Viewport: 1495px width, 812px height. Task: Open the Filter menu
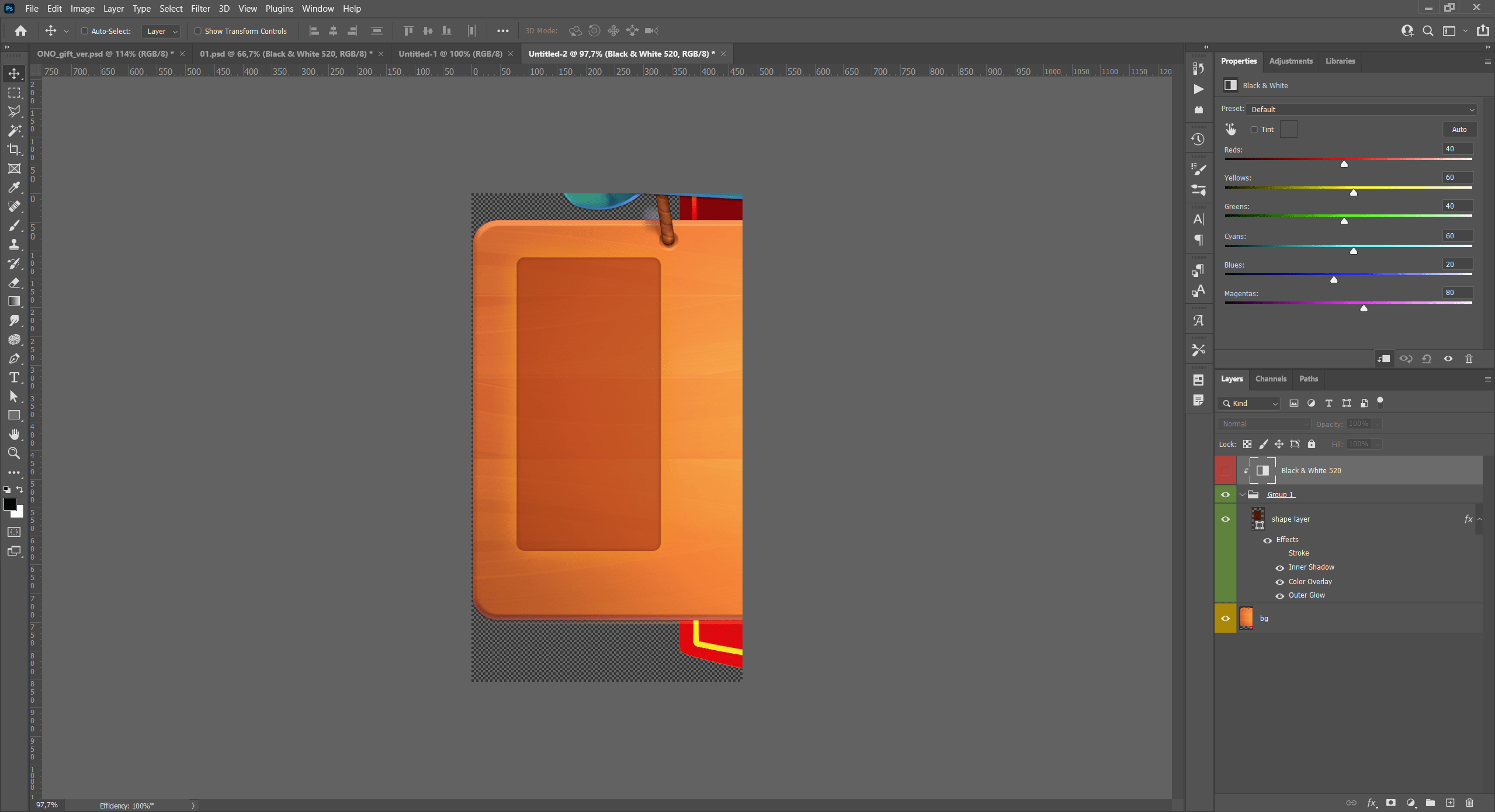tap(200, 9)
